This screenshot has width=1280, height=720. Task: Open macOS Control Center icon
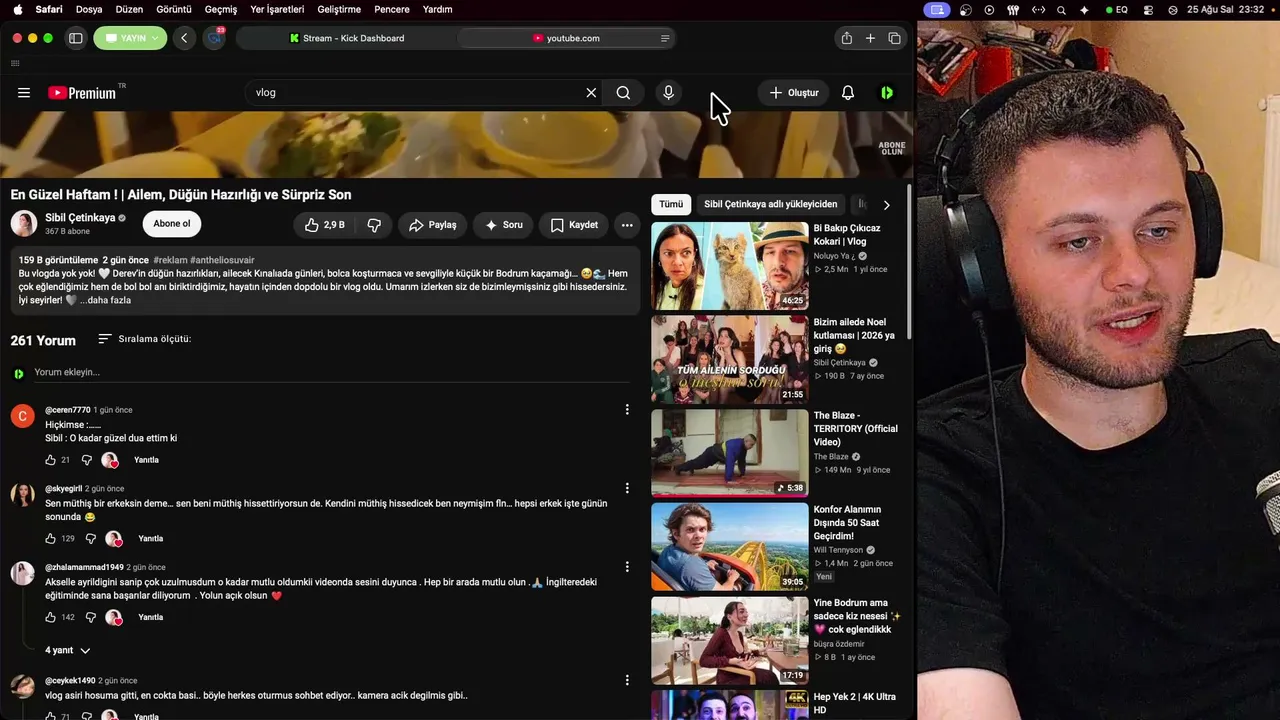click(x=1146, y=10)
